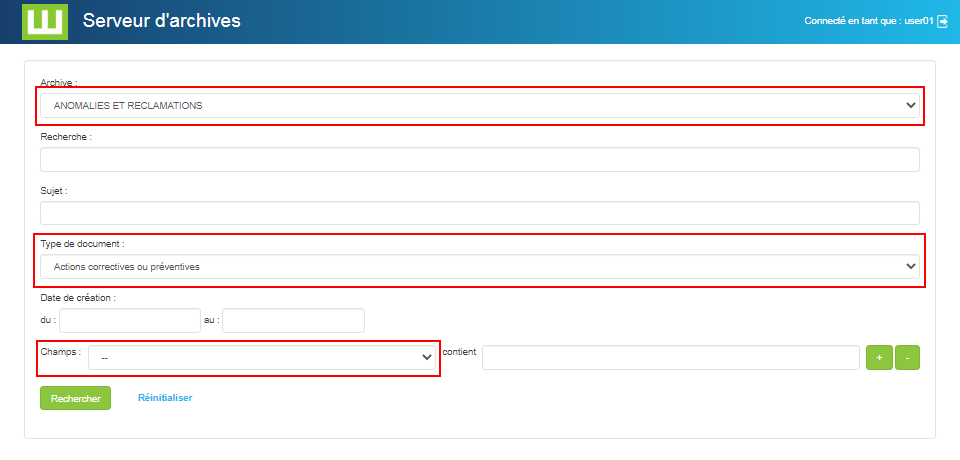Click the logout icon next to user01

pos(942,21)
